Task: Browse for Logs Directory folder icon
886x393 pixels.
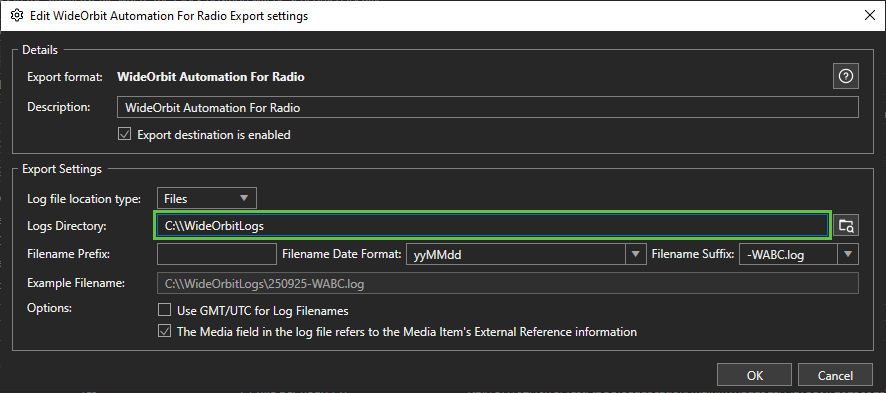Action: [846, 225]
